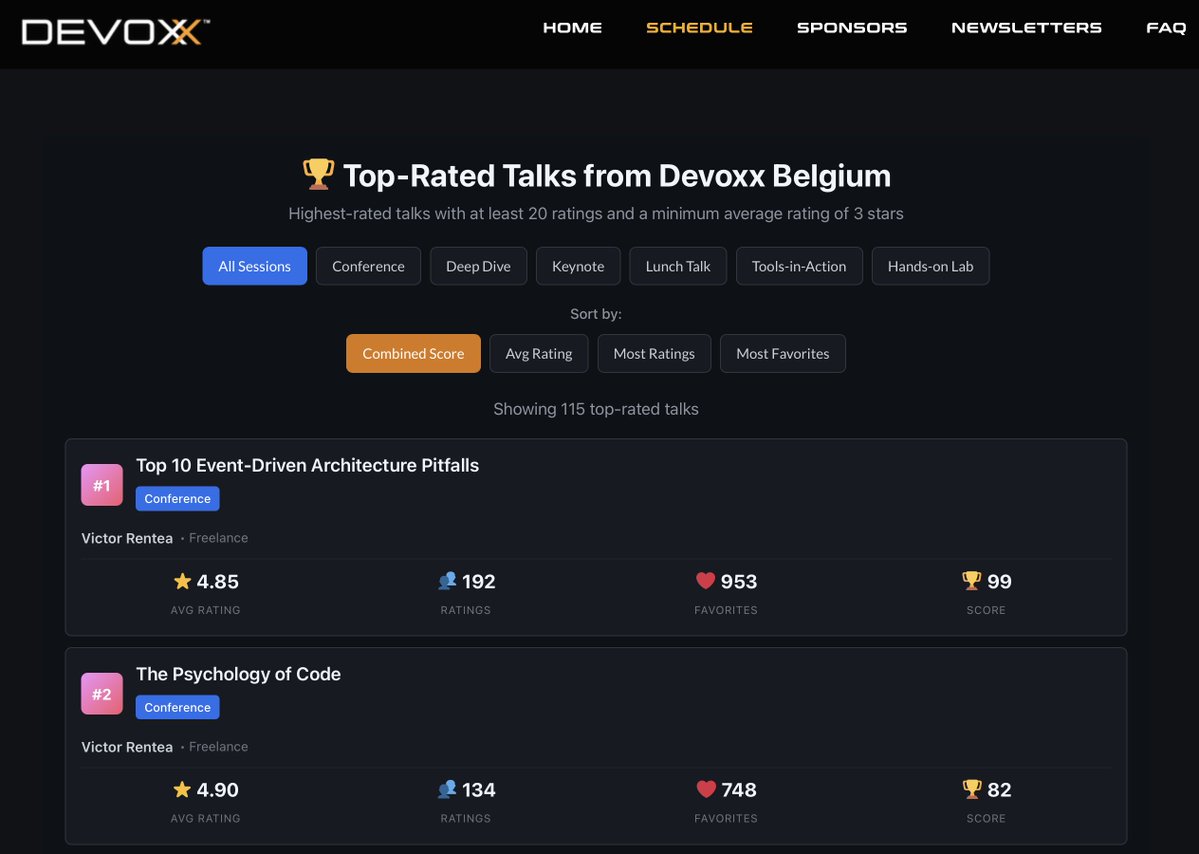The width and height of the screenshot is (1199, 854).
Task: Open the FAQ nav item
Action: pyautogui.click(x=1165, y=28)
